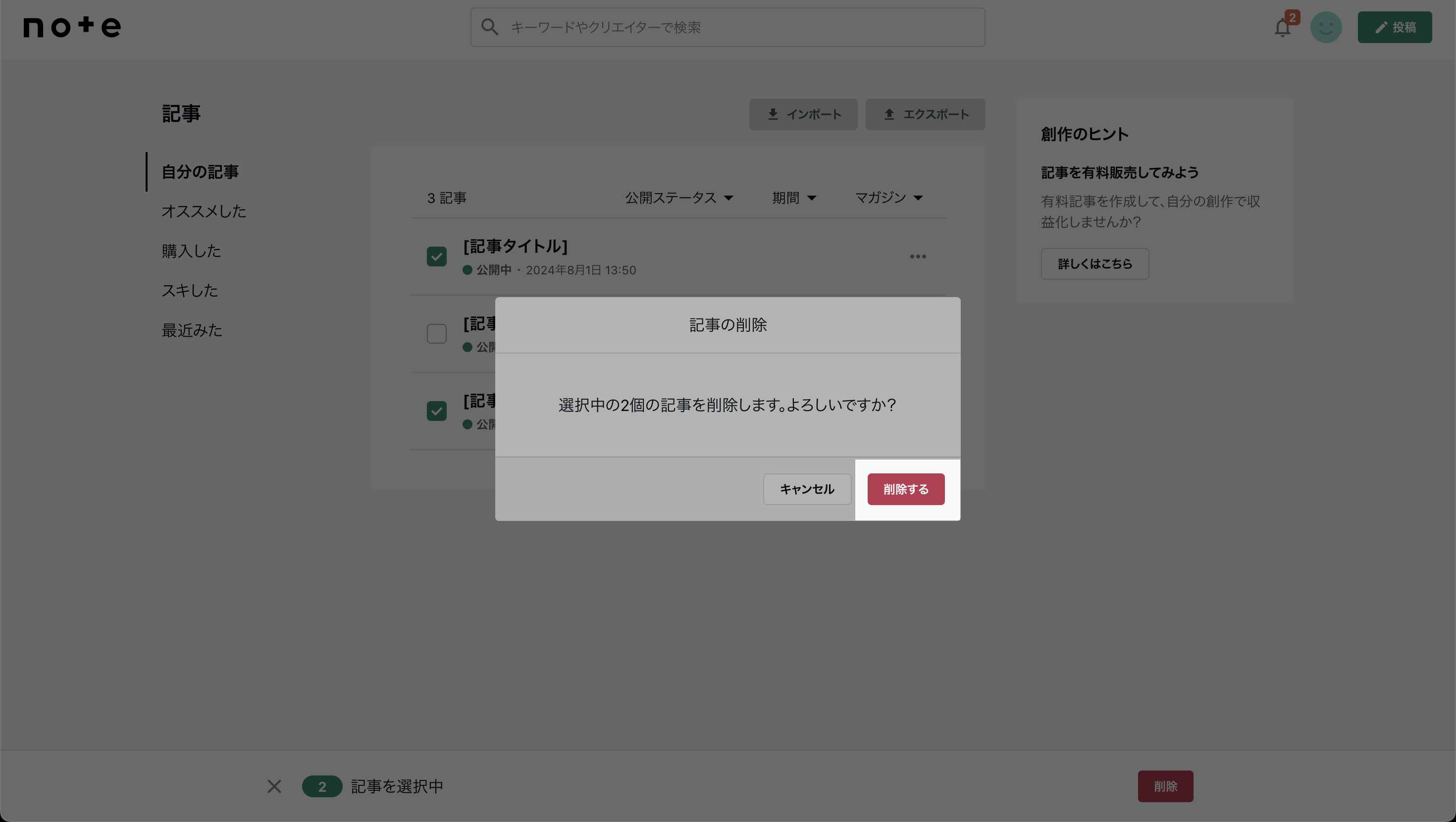1456x822 pixels.
Task: Click the selected count badge 2
Action: point(321,786)
